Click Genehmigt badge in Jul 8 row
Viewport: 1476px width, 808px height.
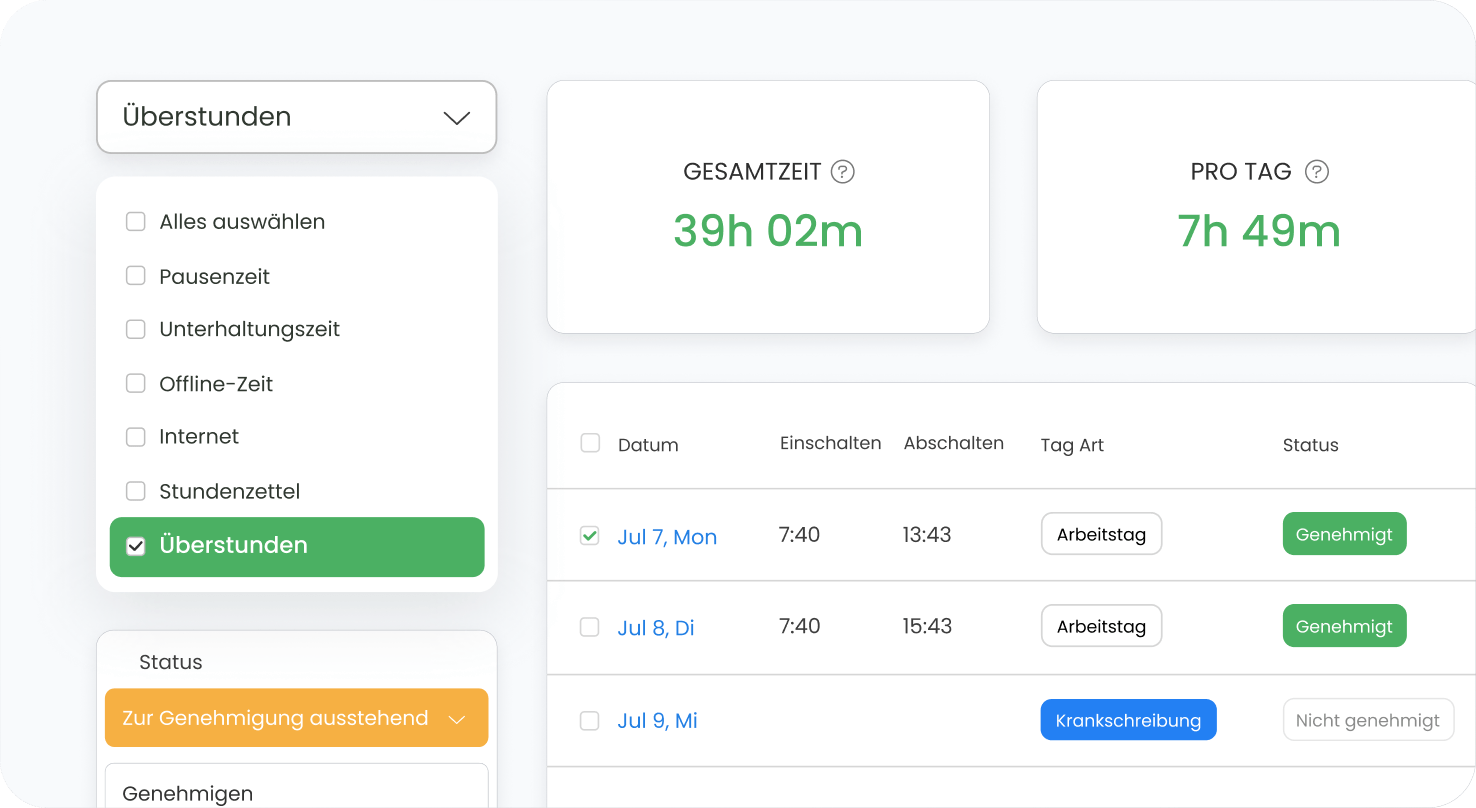coord(1344,626)
